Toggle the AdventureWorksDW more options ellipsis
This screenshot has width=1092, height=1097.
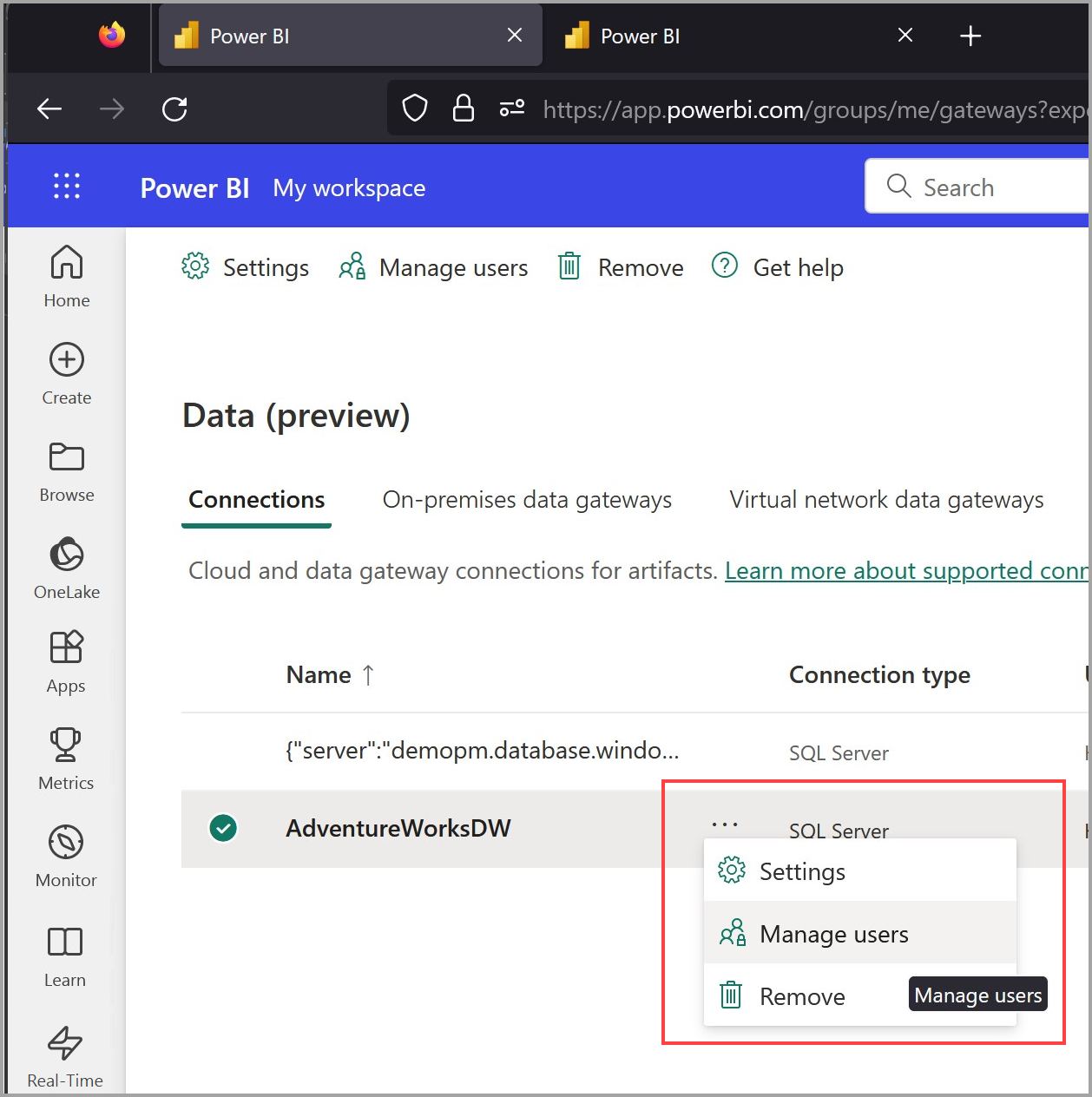[725, 824]
